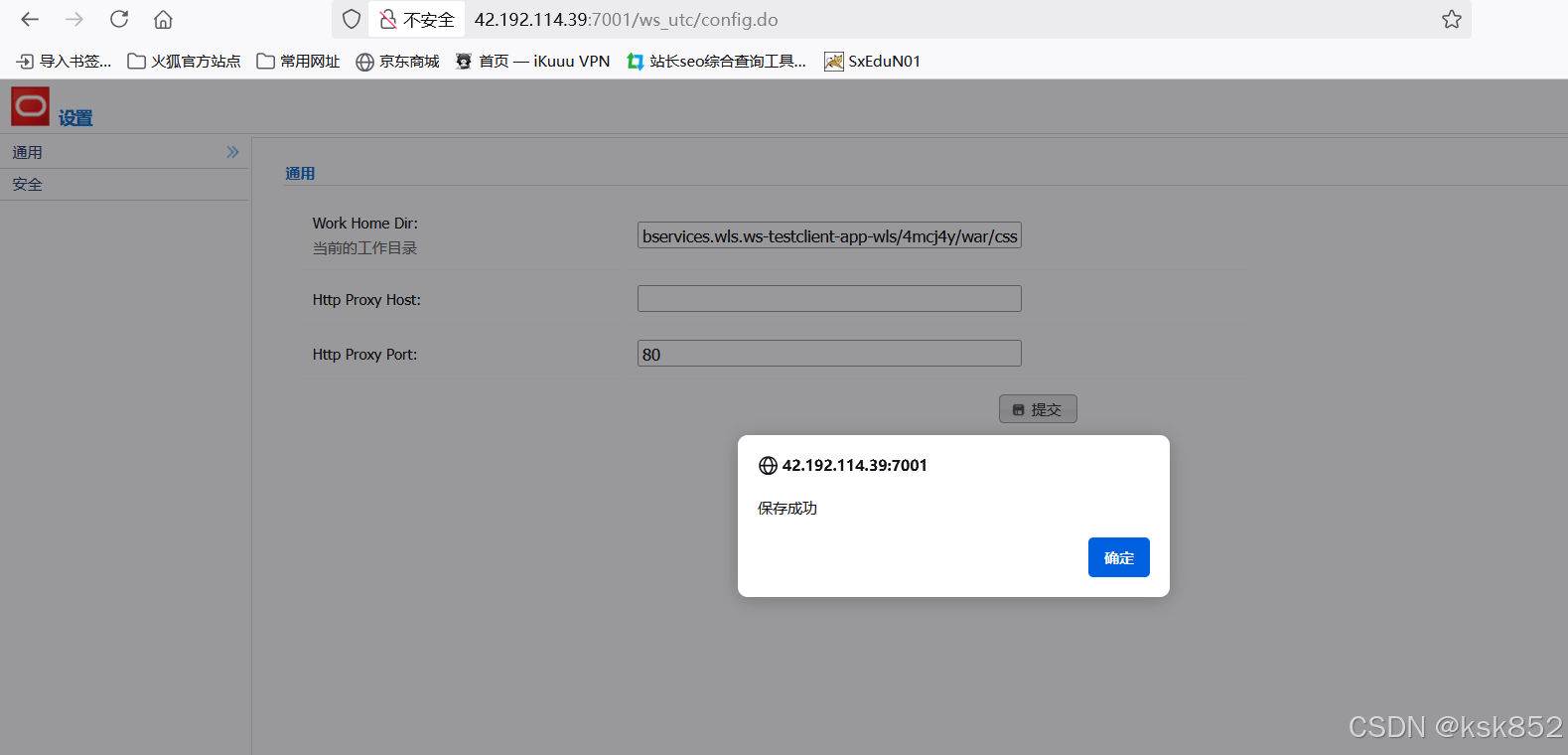Viewport: 1568px width, 755px height.
Task: Click the 当前的工作目录 description text
Action: pyautogui.click(x=364, y=248)
